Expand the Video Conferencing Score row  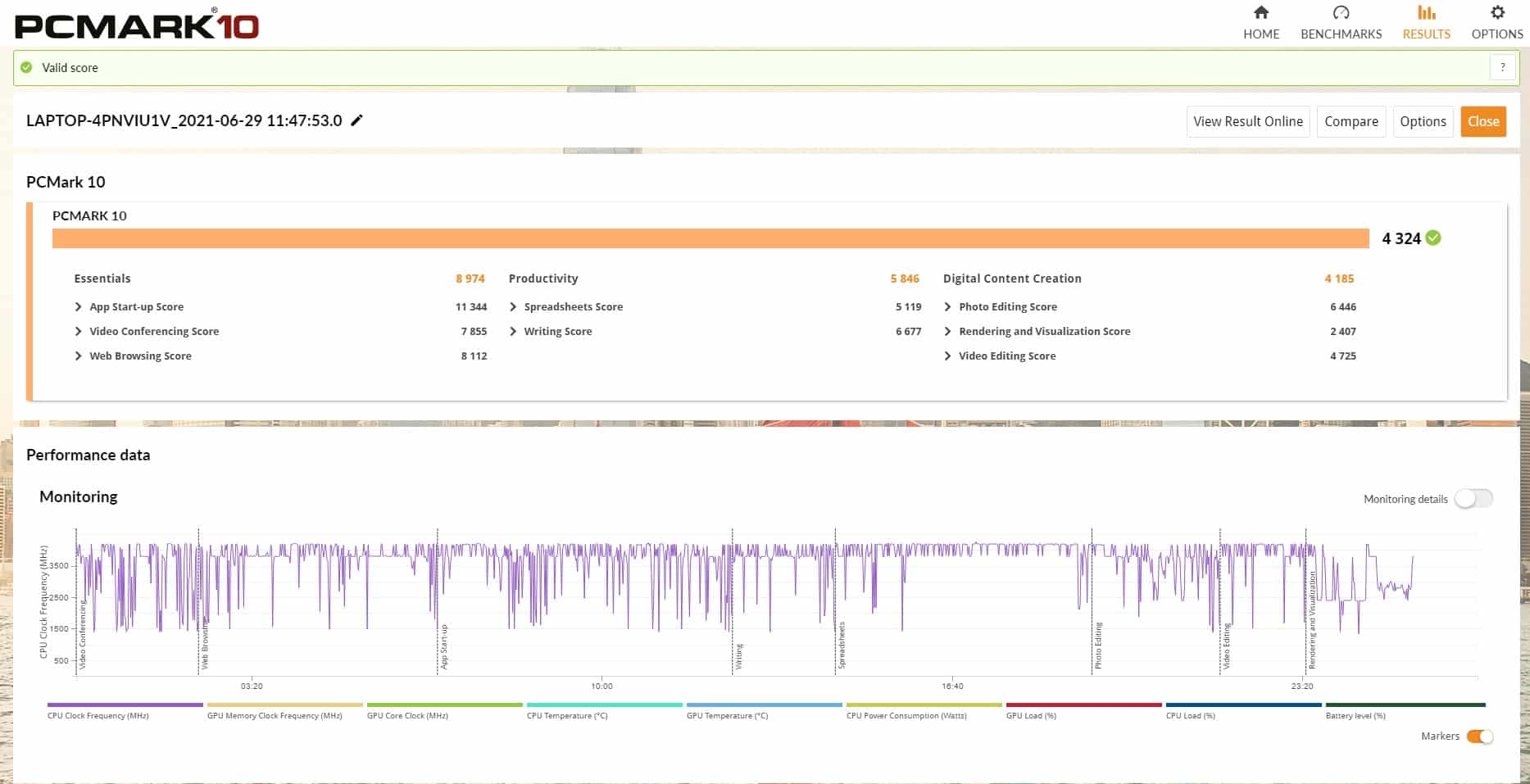pyautogui.click(x=79, y=332)
